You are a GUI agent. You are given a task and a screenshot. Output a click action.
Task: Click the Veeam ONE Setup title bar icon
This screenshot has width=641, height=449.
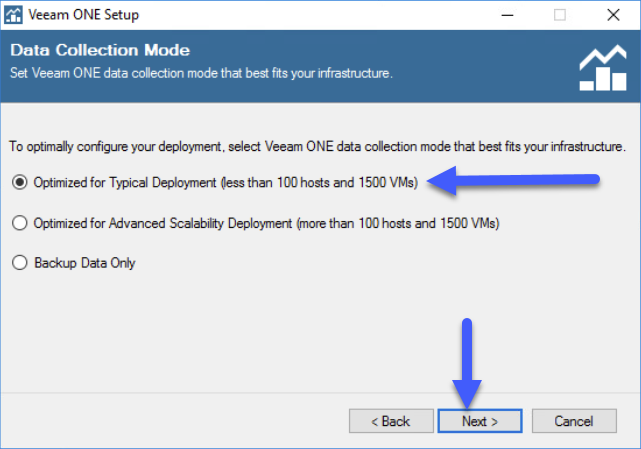(x=13, y=15)
